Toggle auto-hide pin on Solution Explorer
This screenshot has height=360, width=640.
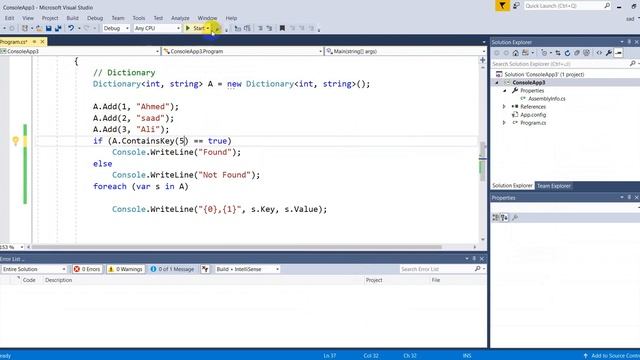629,42
